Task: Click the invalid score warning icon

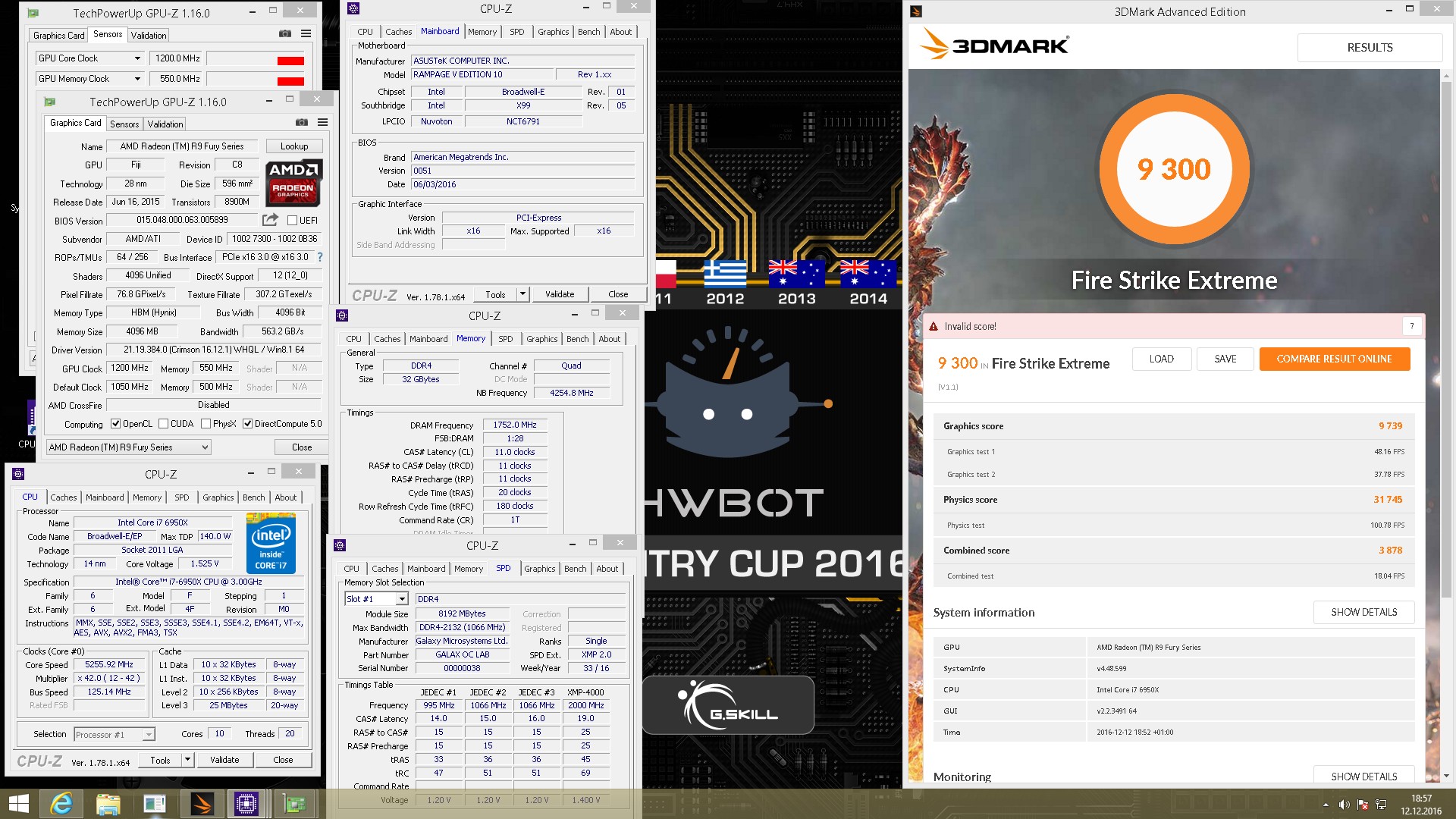Action: pyautogui.click(x=934, y=327)
